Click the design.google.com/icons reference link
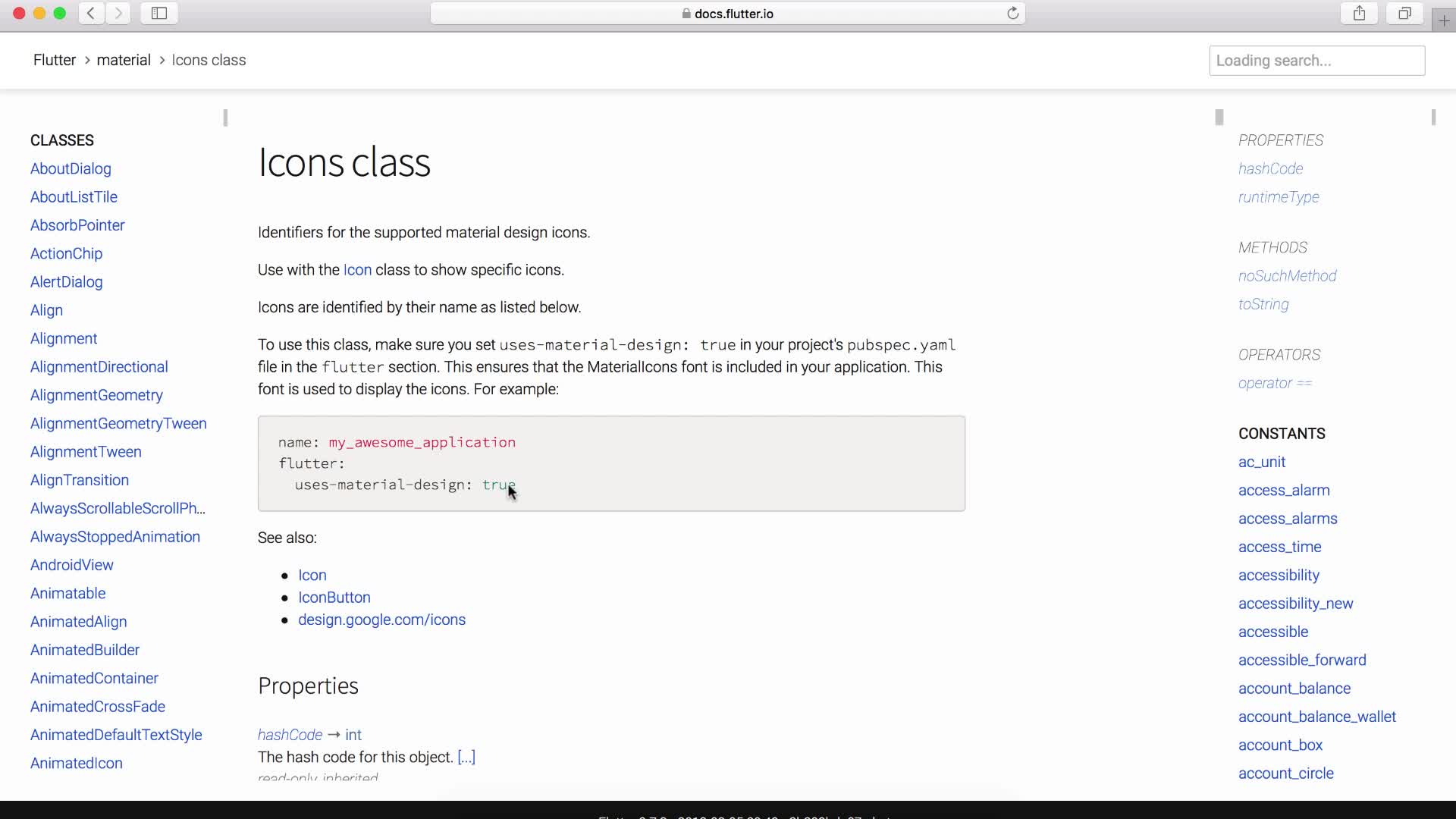The image size is (1456, 819). 382,619
